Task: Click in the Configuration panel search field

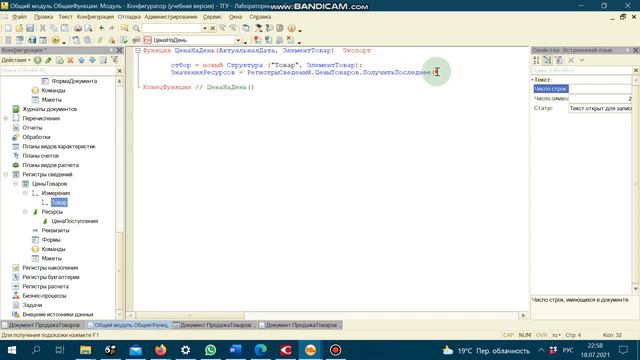Action: point(58,71)
